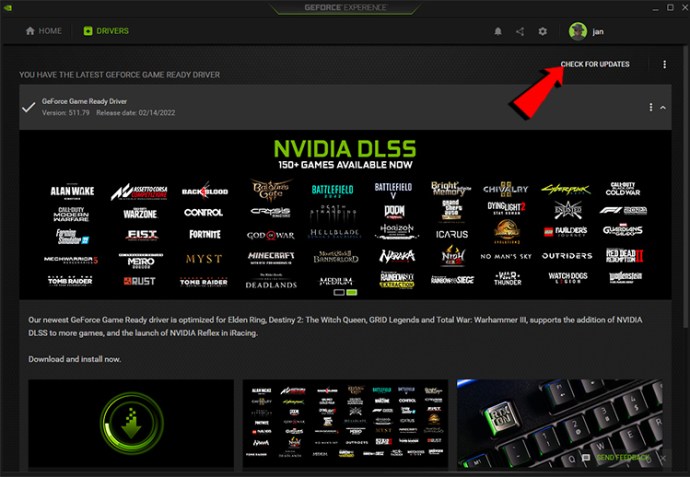The height and width of the screenshot is (477, 690).
Task: Click the text Version: 511.79
Action: point(66,113)
